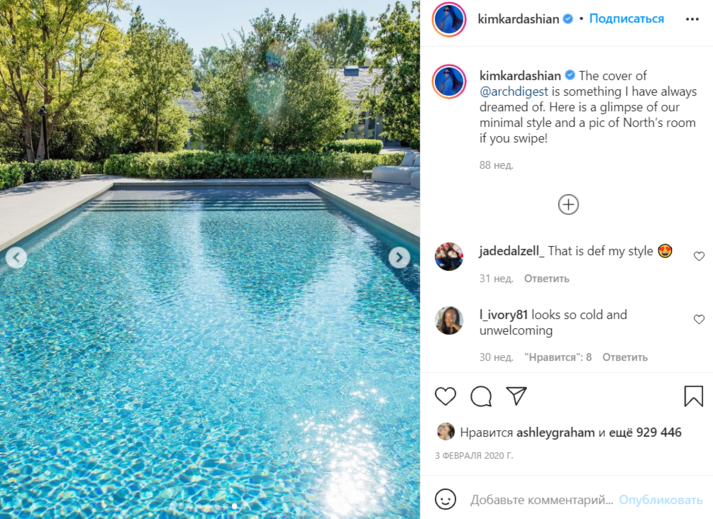Save post with the bookmark icon
The image size is (713, 519).
[693, 396]
